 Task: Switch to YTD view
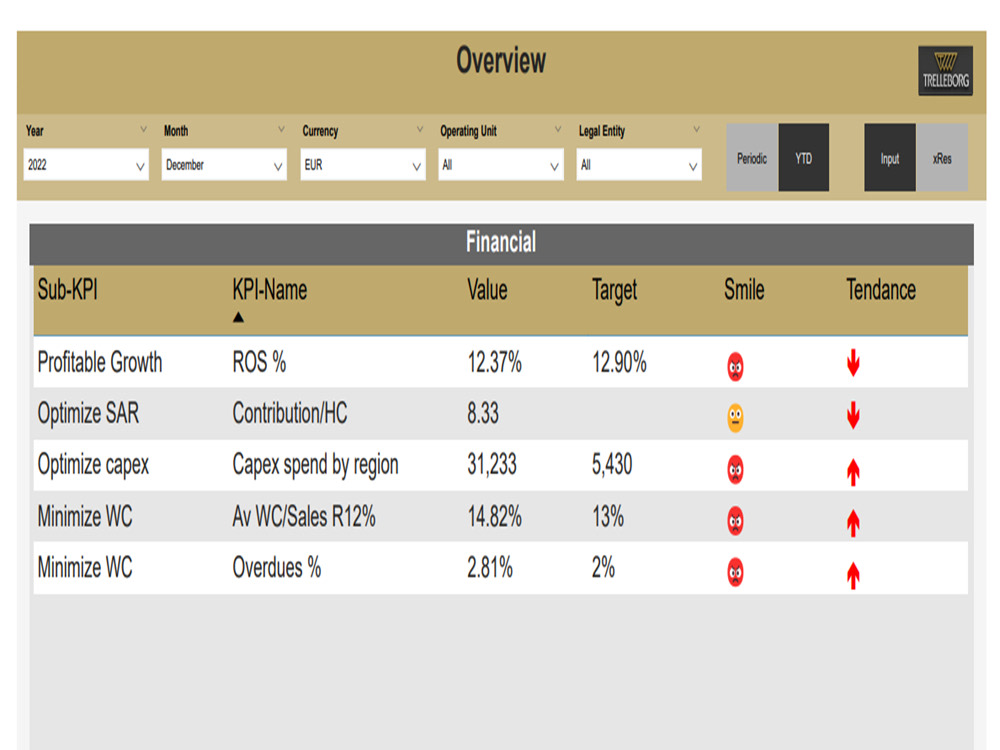(x=804, y=158)
